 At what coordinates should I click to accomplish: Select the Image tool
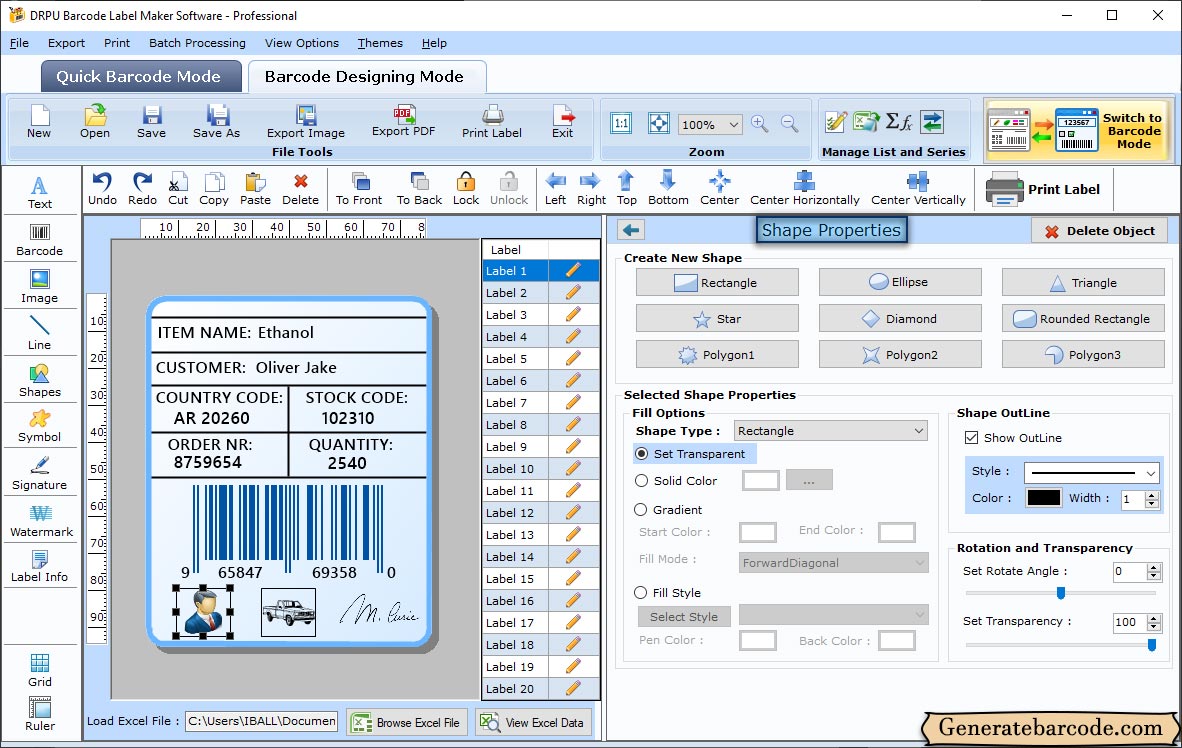coord(39,287)
